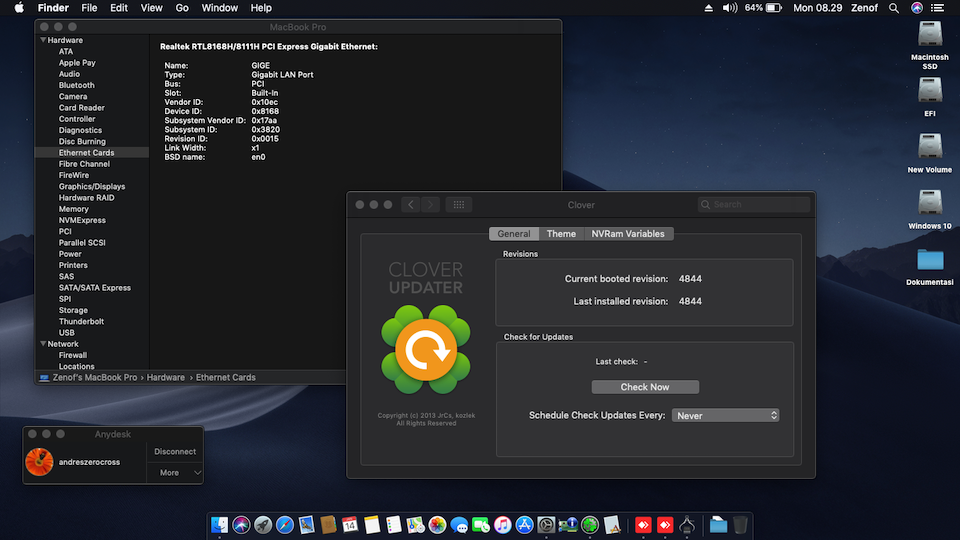Open the Window menu in menu bar
Screen dimensions: 960x540
click(220, 8)
